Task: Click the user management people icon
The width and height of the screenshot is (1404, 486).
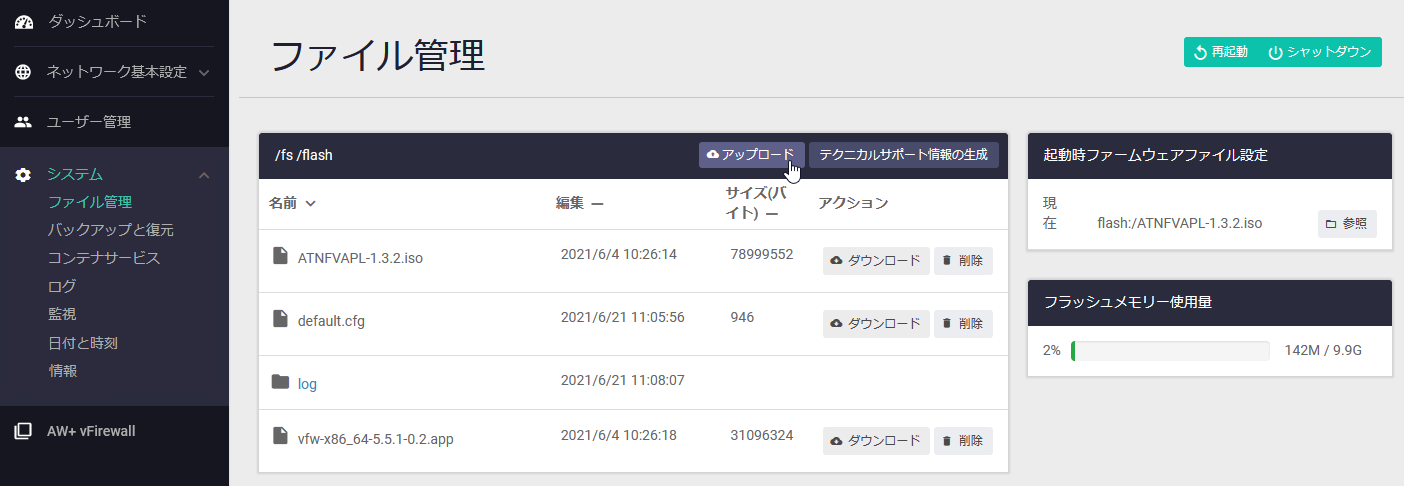Action: pos(23,122)
